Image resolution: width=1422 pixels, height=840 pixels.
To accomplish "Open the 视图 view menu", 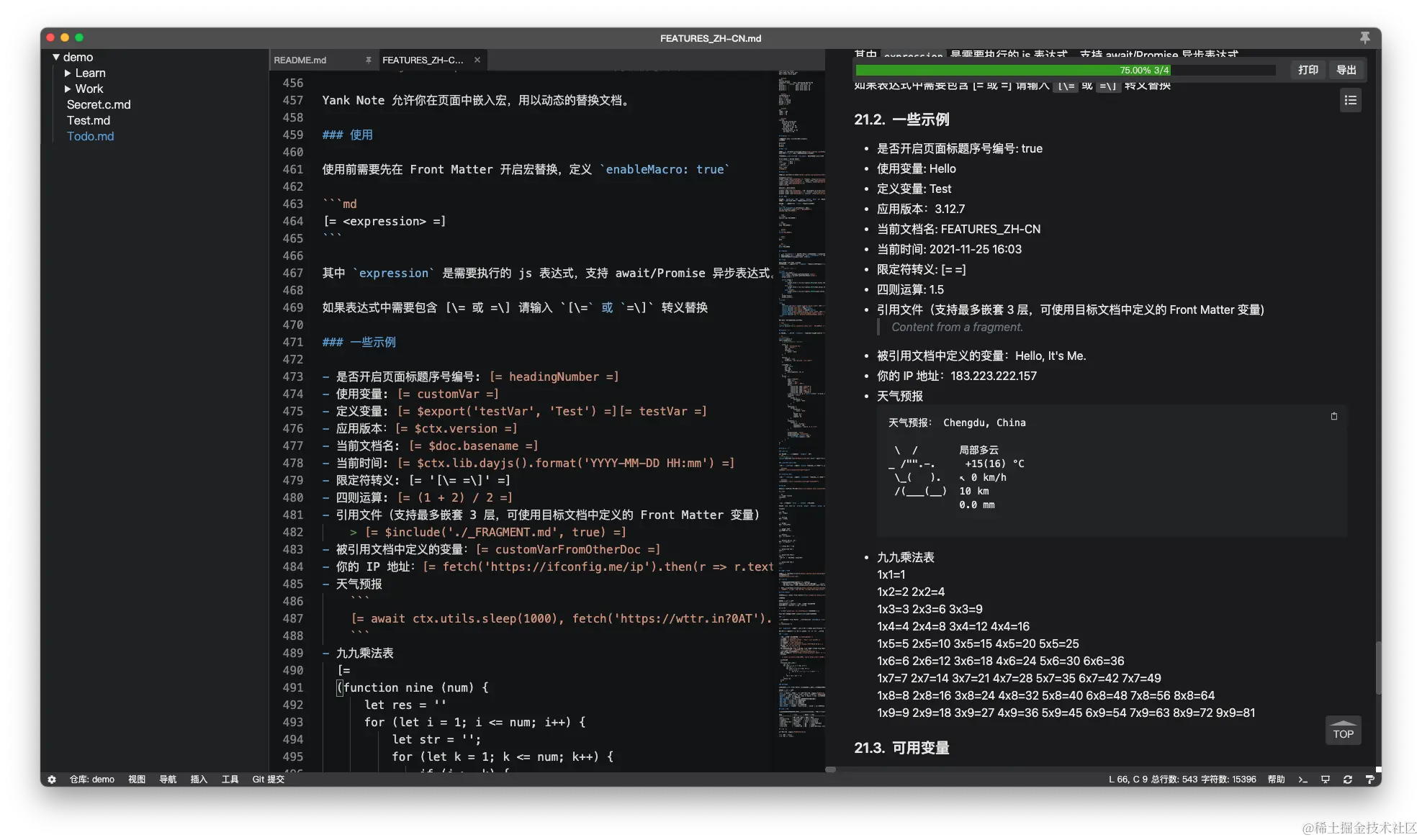I will (137, 780).
